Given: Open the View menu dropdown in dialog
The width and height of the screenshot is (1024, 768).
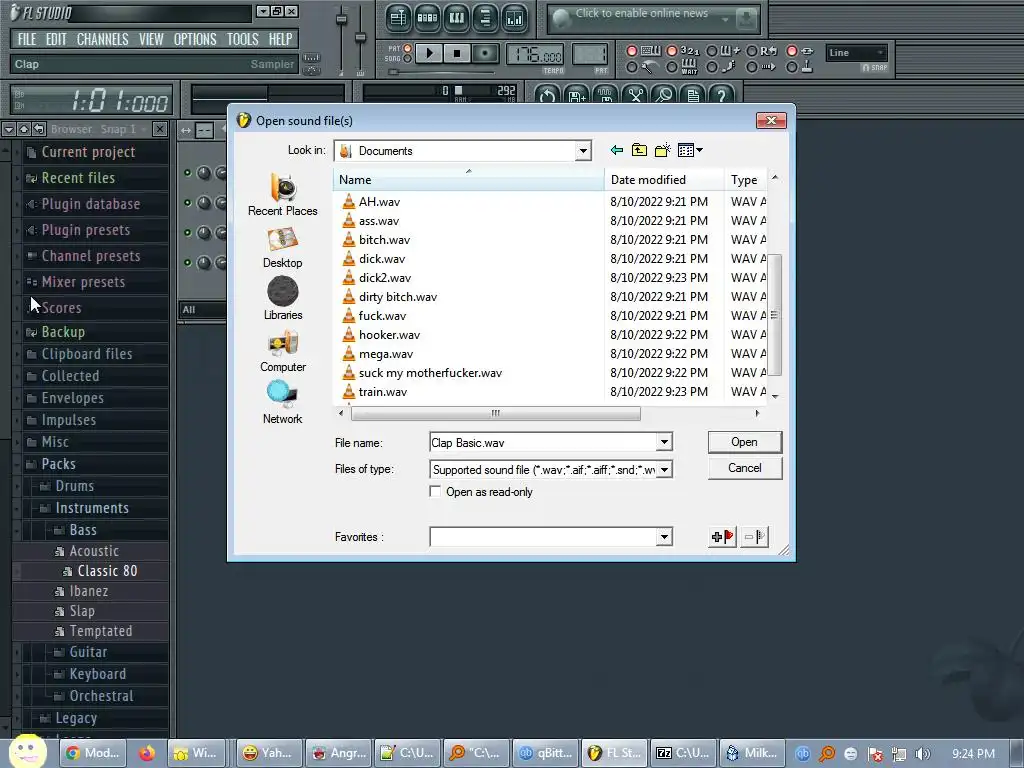Looking at the screenshot, I should click(690, 150).
